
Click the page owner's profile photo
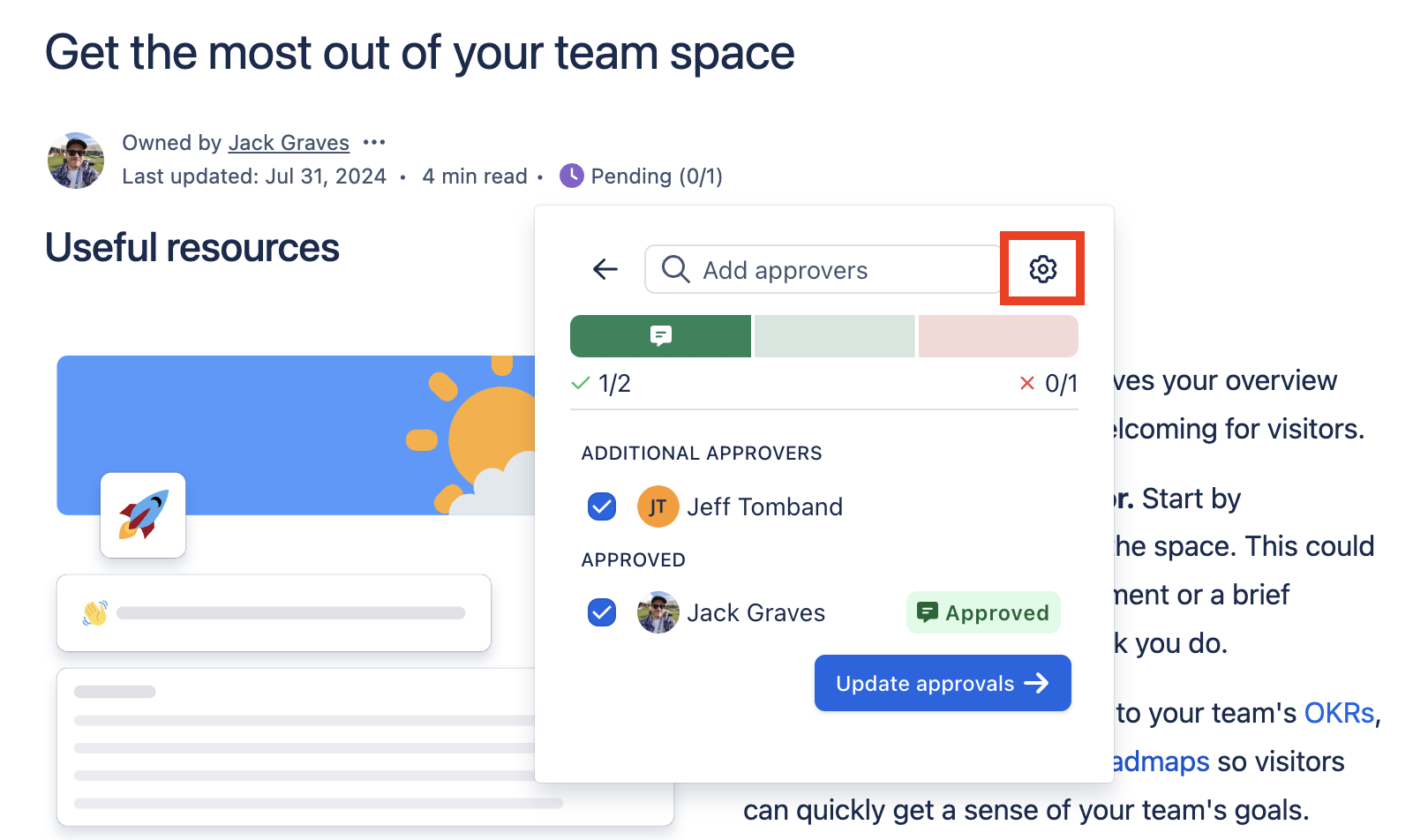pyautogui.click(x=76, y=161)
